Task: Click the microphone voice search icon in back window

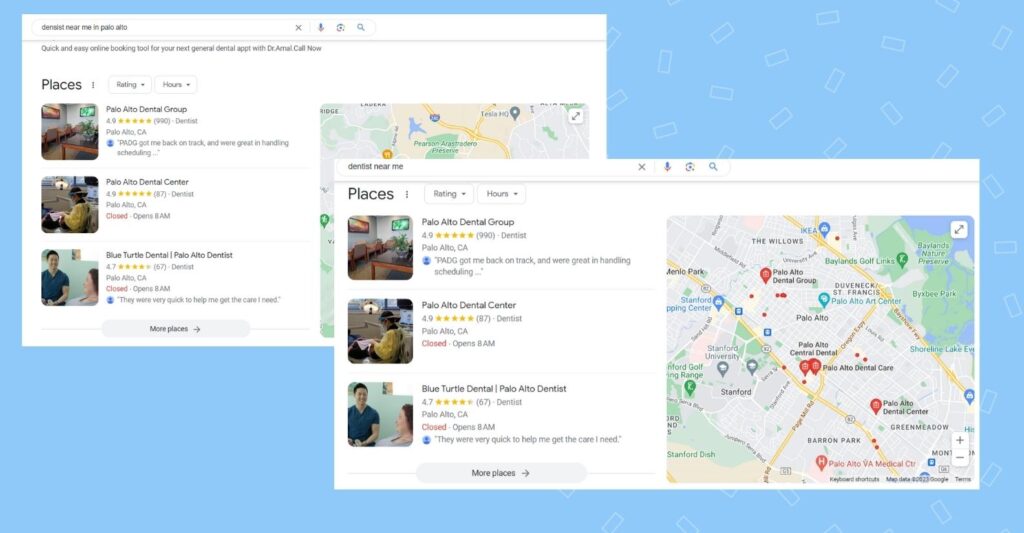Action: point(321,27)
